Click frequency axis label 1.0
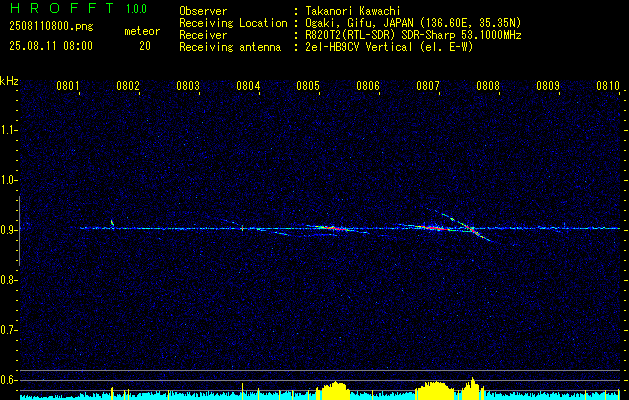The width and height of the screenshot is (629, 400). pos(7,181)
